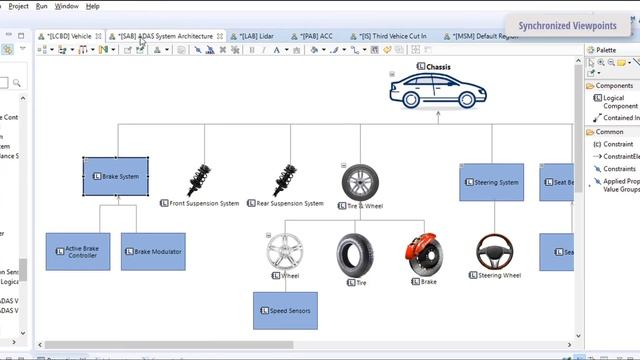Click the Palette zoom in tool
640x360 pixels.
pyautogui.click(x=601, y=62)
